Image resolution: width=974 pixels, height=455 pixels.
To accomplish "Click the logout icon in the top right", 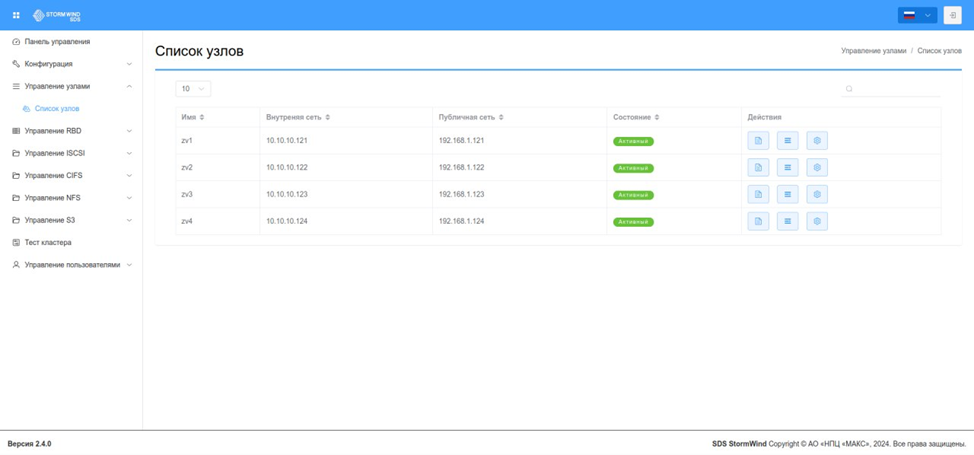I will [952, 15].
